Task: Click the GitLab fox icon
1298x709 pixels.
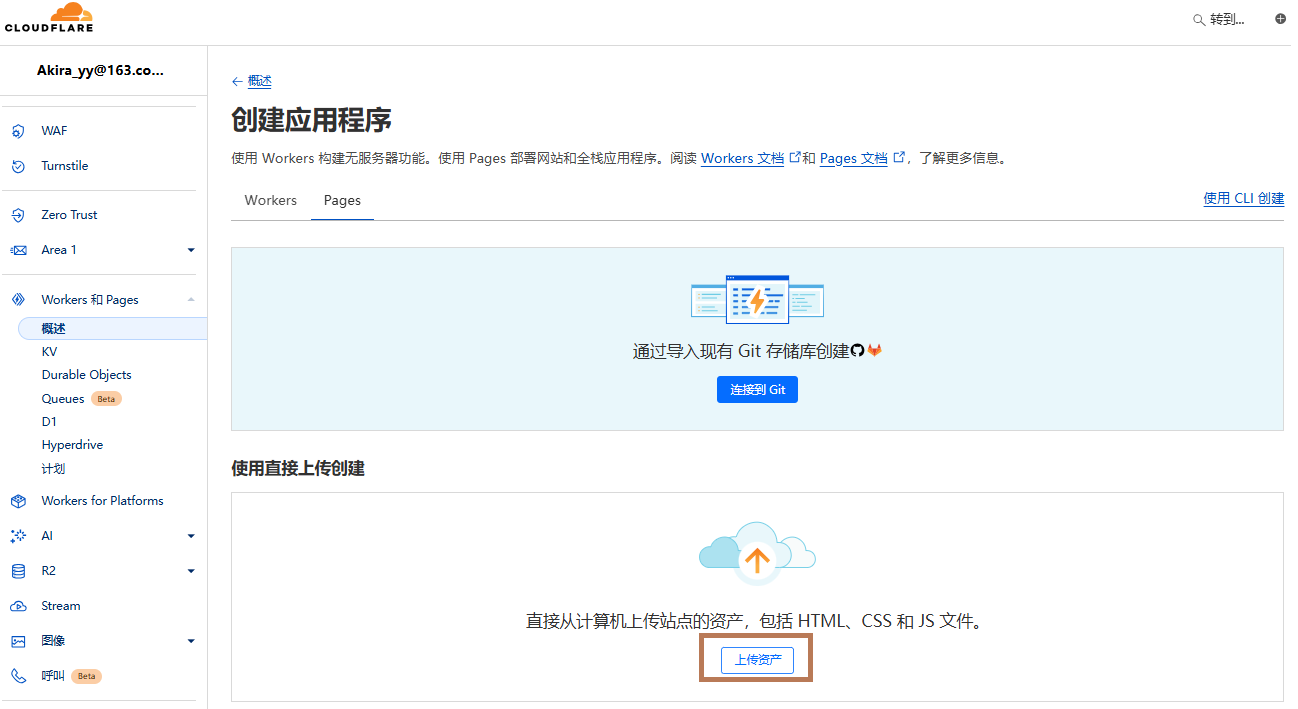Action: point(874,351)
